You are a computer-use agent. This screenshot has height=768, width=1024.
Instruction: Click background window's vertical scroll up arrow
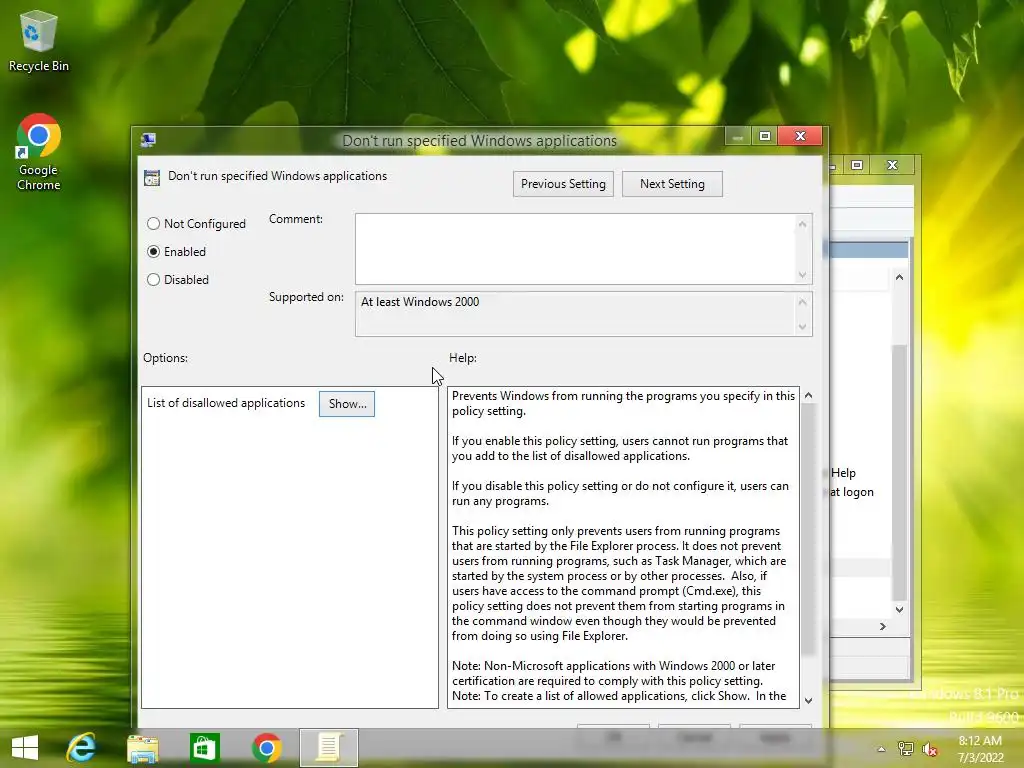tap(899, 277)
